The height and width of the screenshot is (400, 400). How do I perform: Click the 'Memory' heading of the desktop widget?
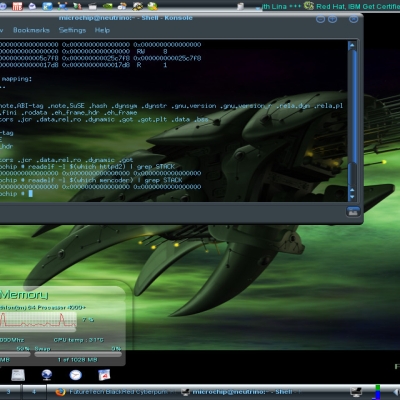(24, 295)
